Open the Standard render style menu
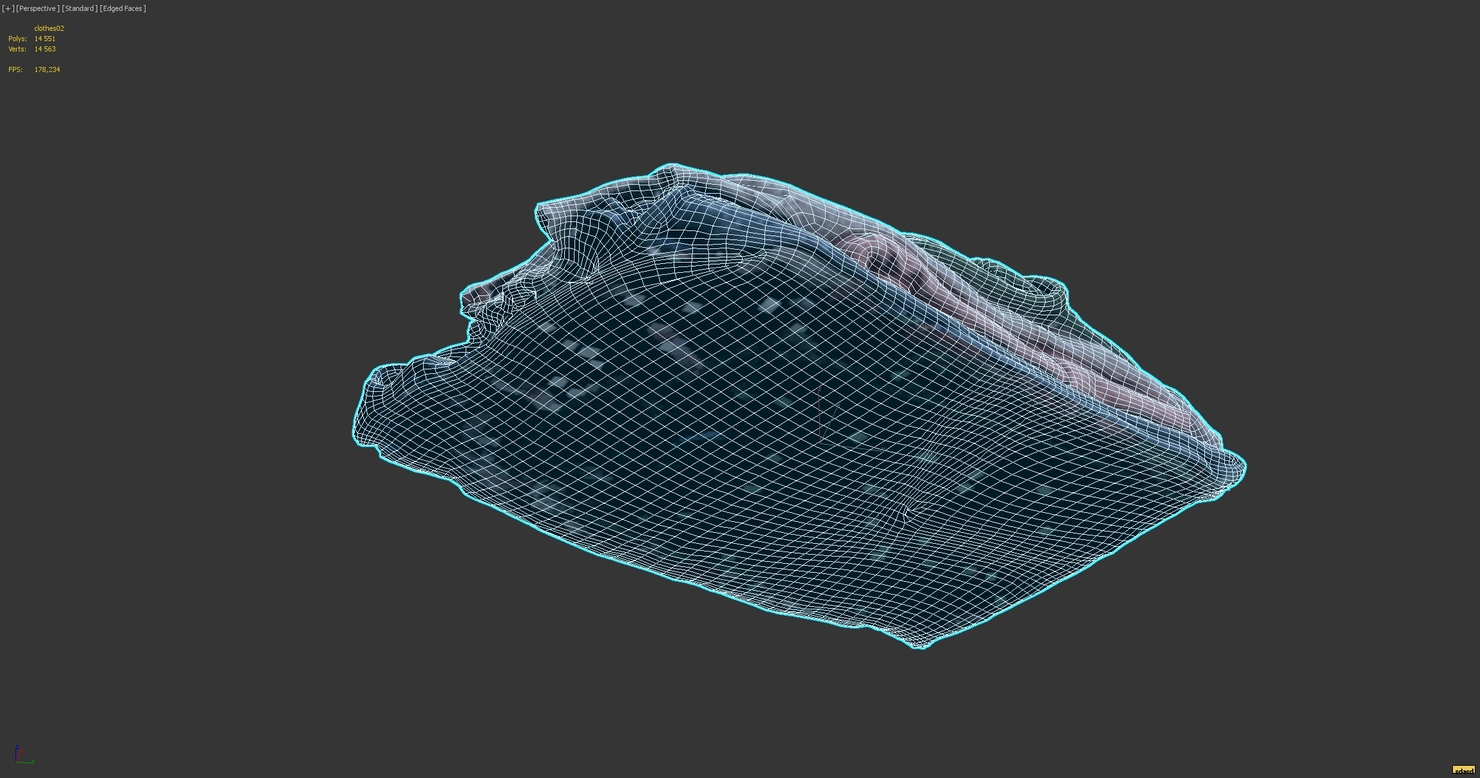Screen dimensions: 1480x778 click(x=79, y=8)
